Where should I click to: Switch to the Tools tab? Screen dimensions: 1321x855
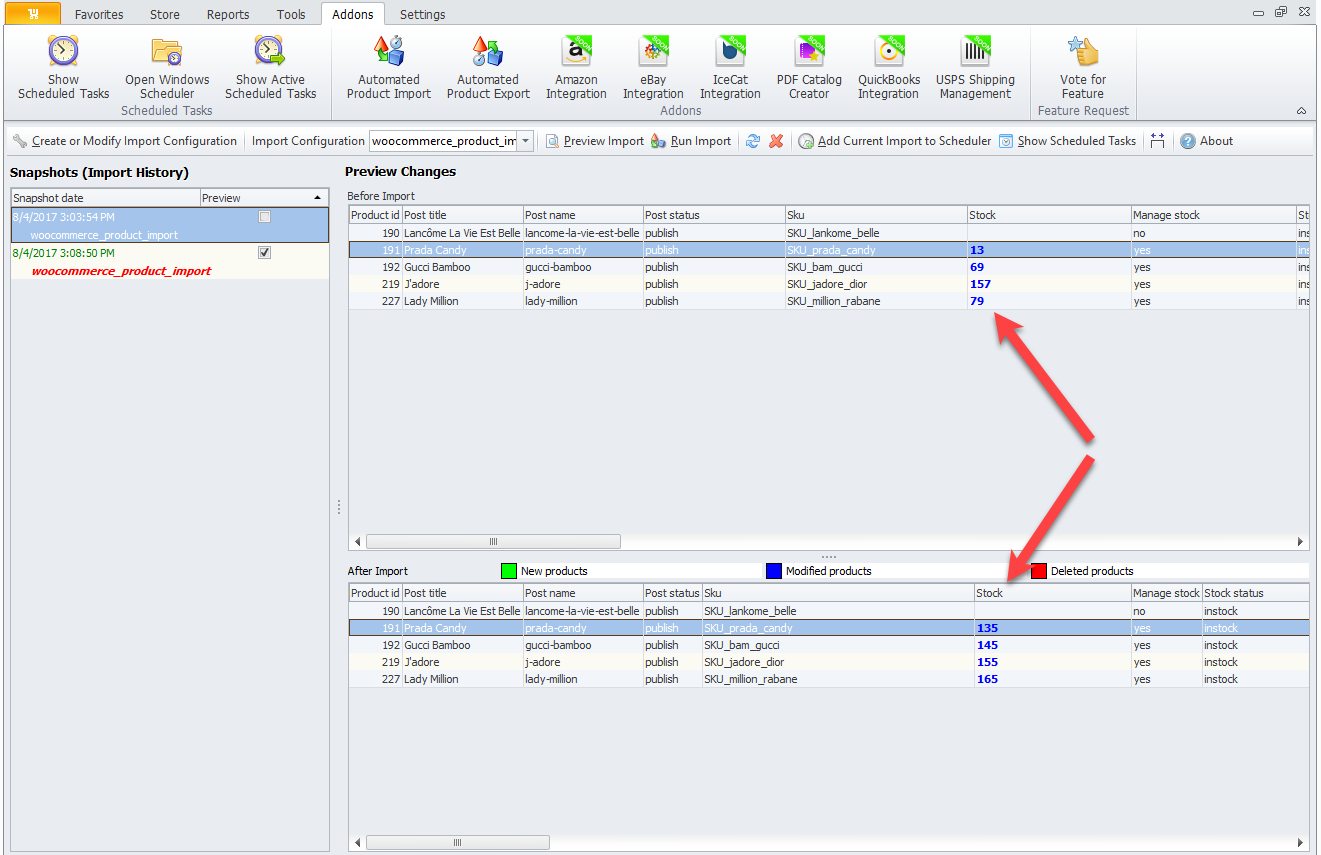point(291,14)
